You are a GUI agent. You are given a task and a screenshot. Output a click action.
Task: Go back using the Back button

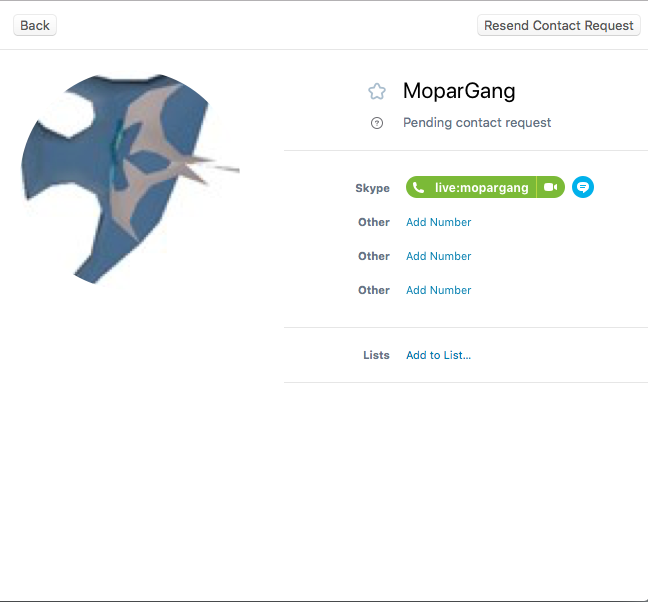tap(35, 25)
